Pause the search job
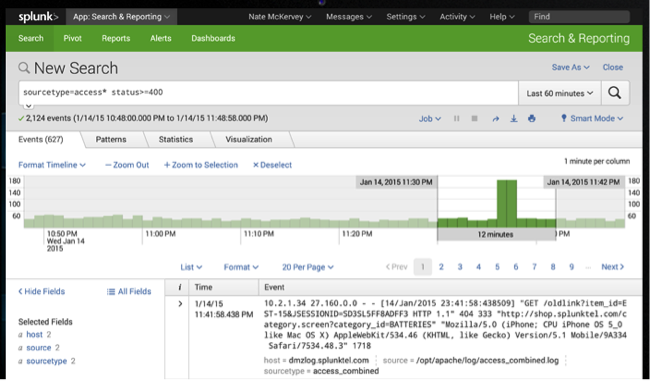This screenshot has height=382, width=650. coord(456,118)
